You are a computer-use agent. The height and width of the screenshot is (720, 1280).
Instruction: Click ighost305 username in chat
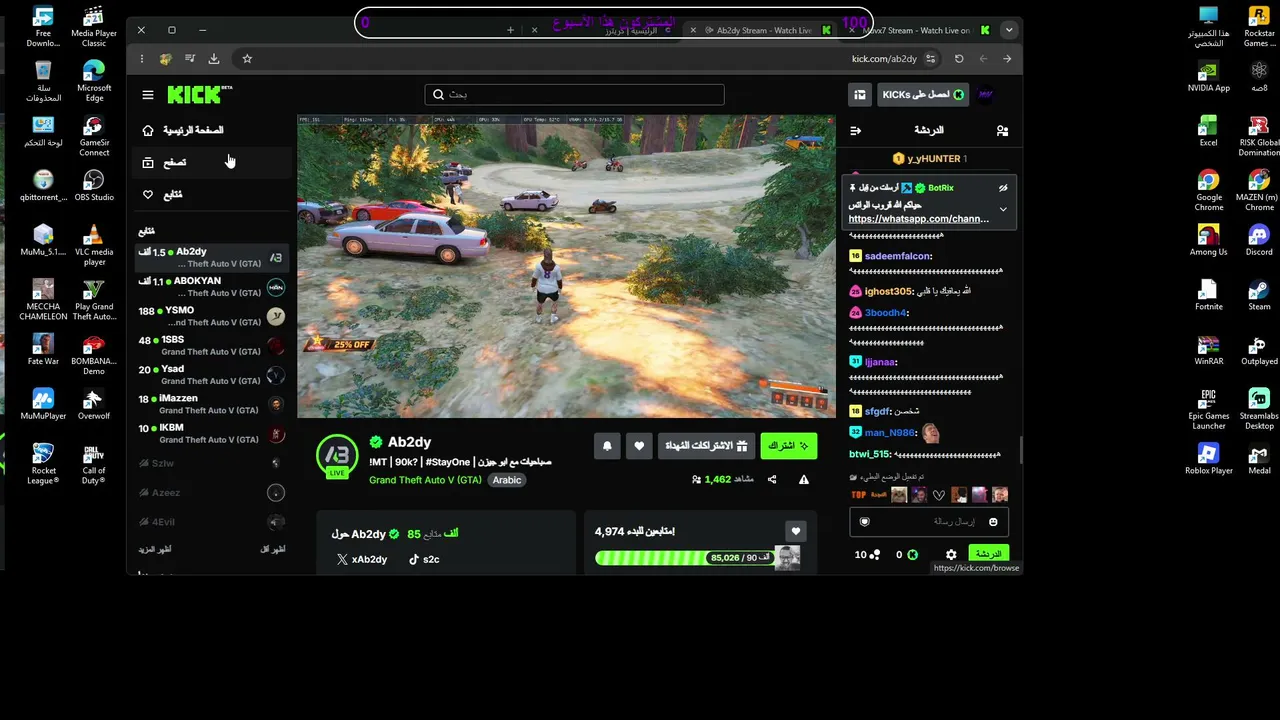tap(888, 291)
